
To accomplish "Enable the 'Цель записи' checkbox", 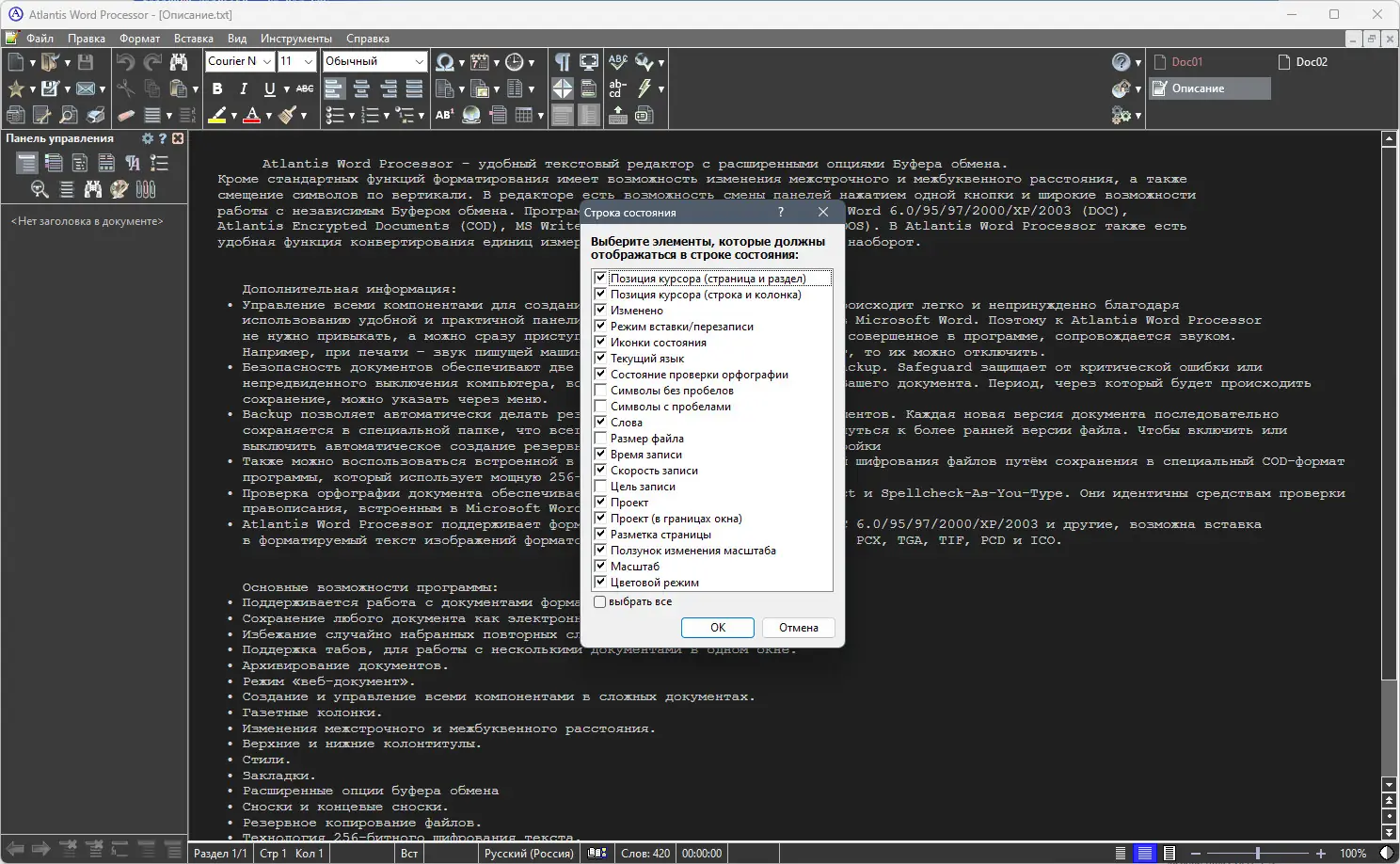I will coord(600,487).
